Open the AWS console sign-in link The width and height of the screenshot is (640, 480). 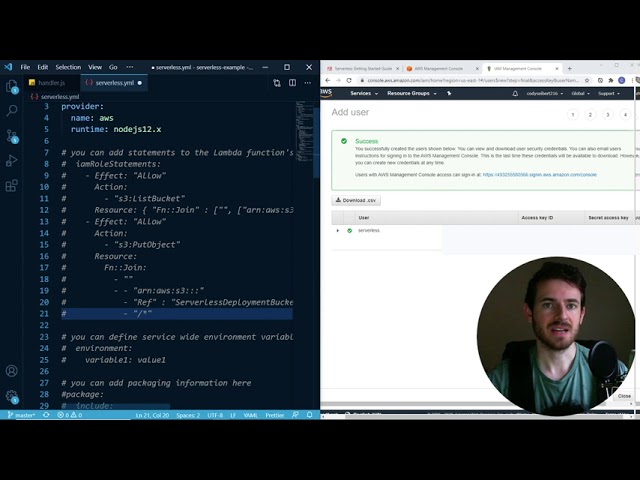pyautogui.click(x=539, y=175)
